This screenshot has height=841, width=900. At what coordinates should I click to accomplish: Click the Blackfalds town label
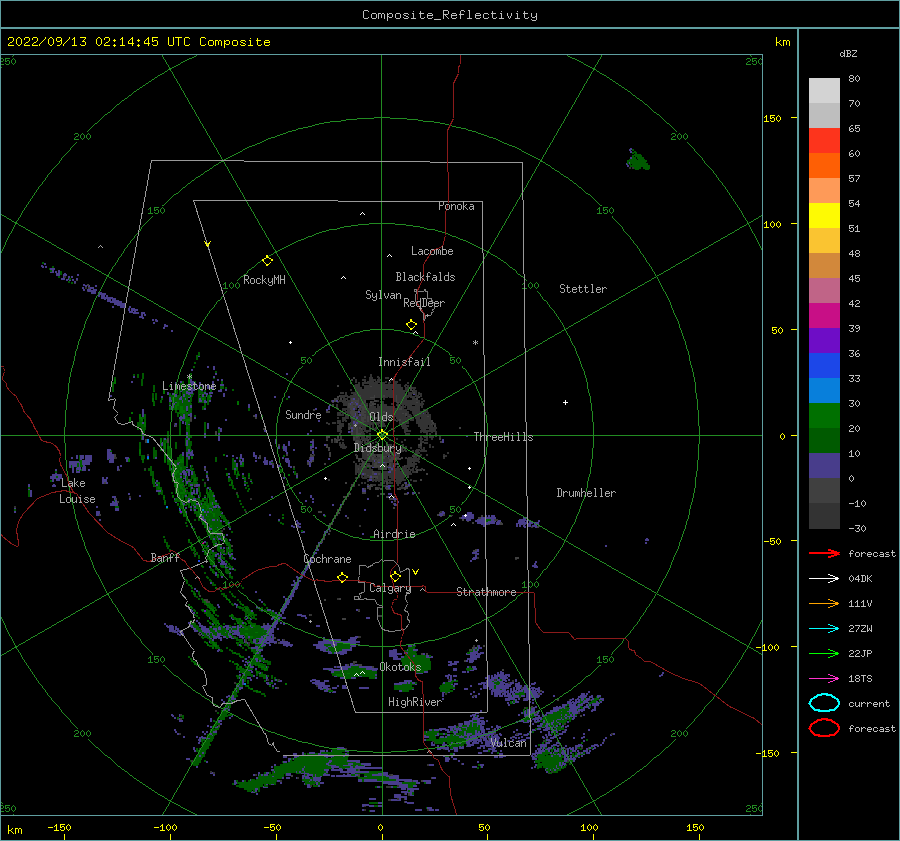[x=425, y=277]
